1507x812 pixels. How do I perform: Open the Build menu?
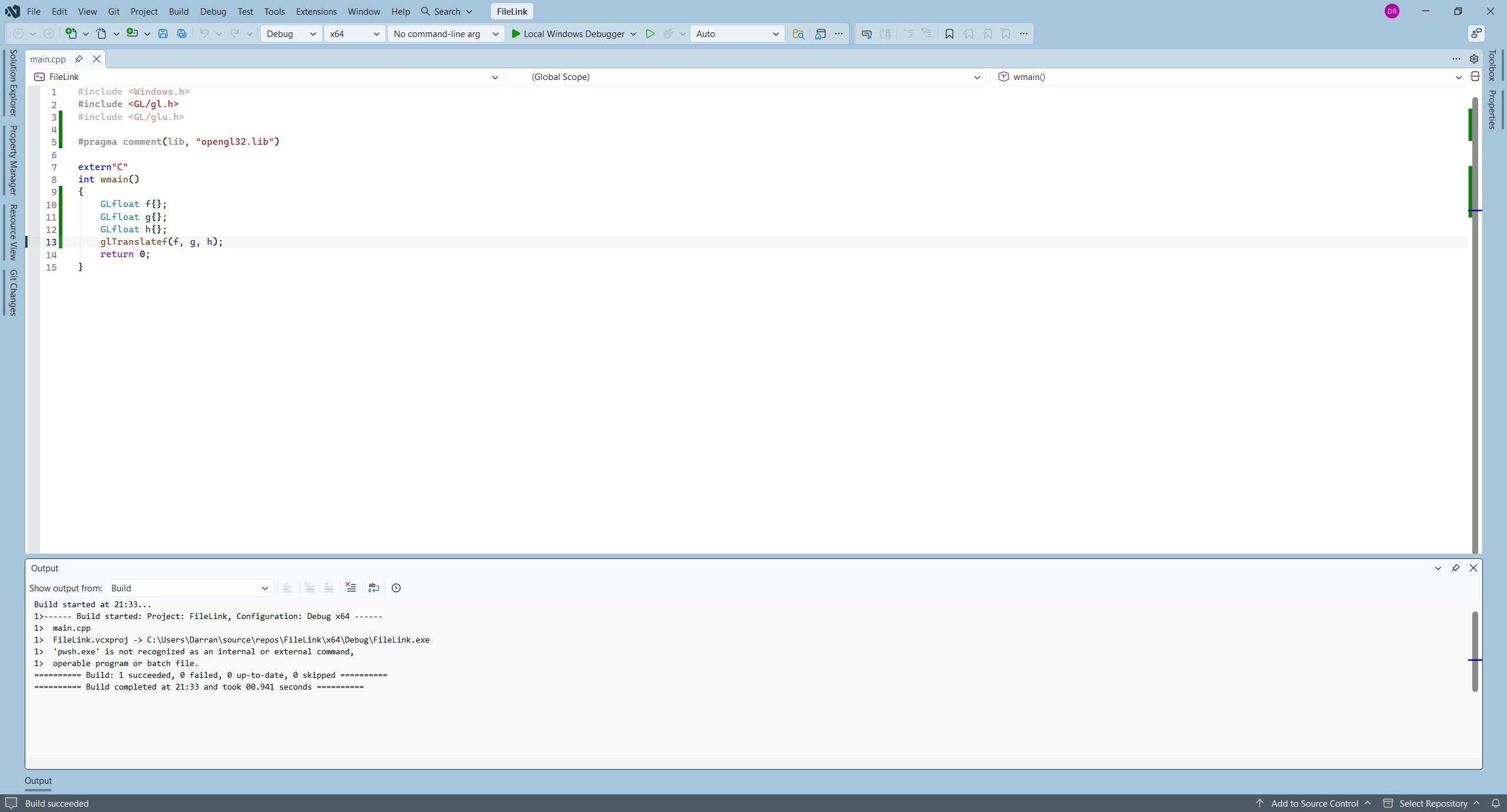(x=178, y=11)
